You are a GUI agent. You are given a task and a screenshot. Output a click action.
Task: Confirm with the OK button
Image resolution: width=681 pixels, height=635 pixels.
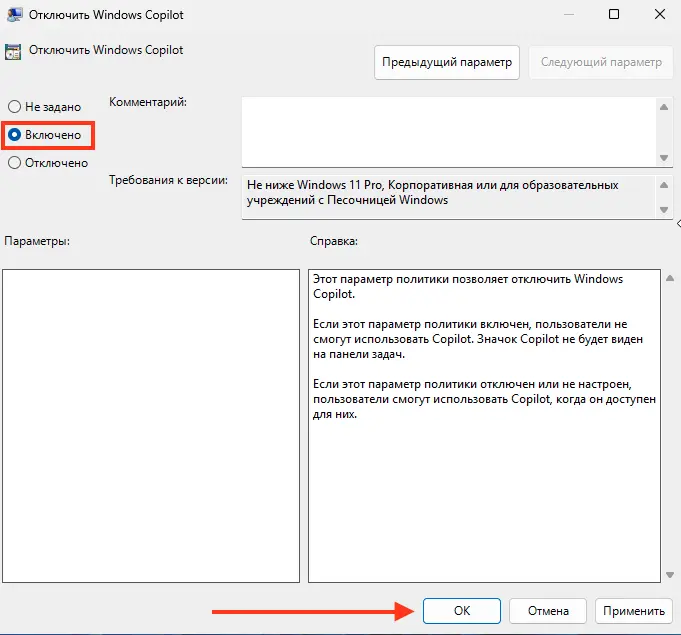tap(462, 611)
